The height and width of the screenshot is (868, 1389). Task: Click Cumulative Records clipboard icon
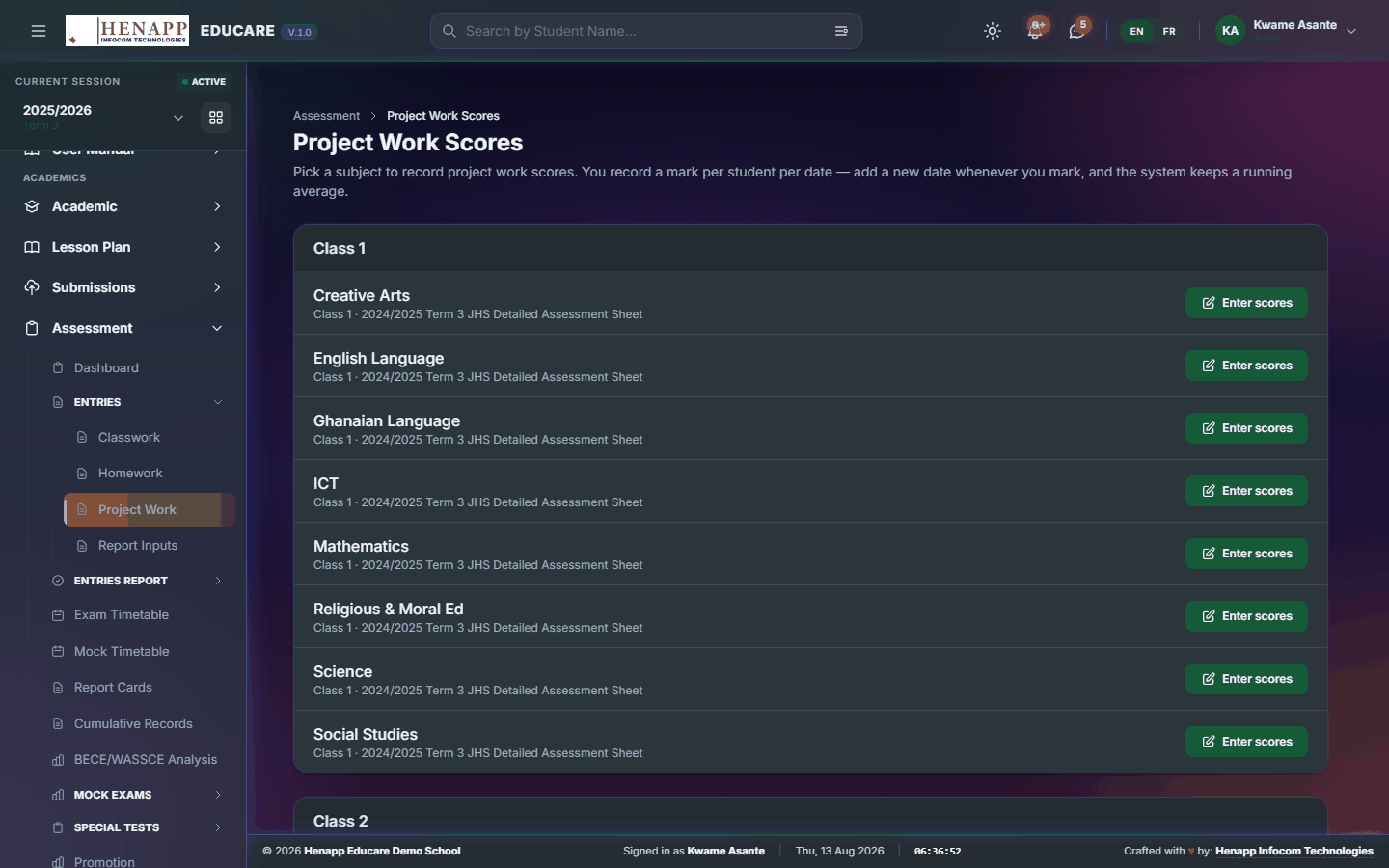coord(58,723)
